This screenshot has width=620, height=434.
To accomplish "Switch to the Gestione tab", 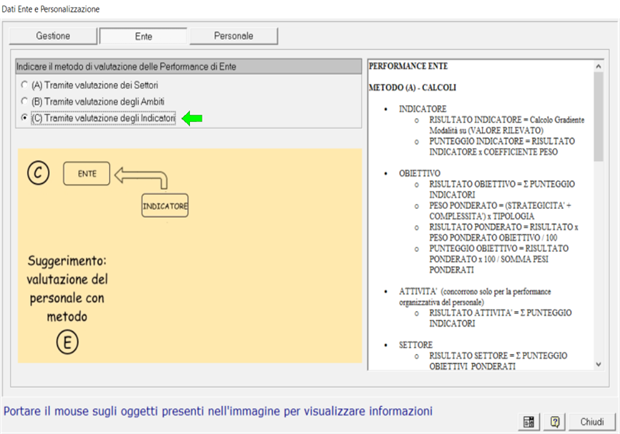I will click(x=52, y=36).
